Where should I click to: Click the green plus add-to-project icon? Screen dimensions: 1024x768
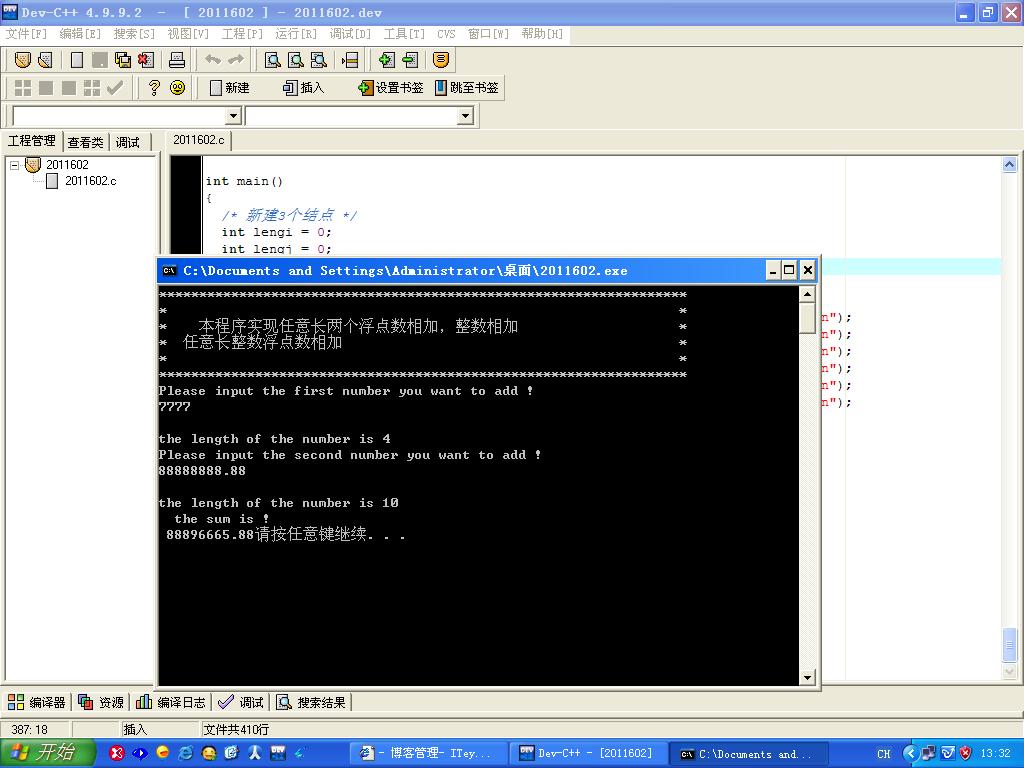pyautogui.click(x=386, y=60)
